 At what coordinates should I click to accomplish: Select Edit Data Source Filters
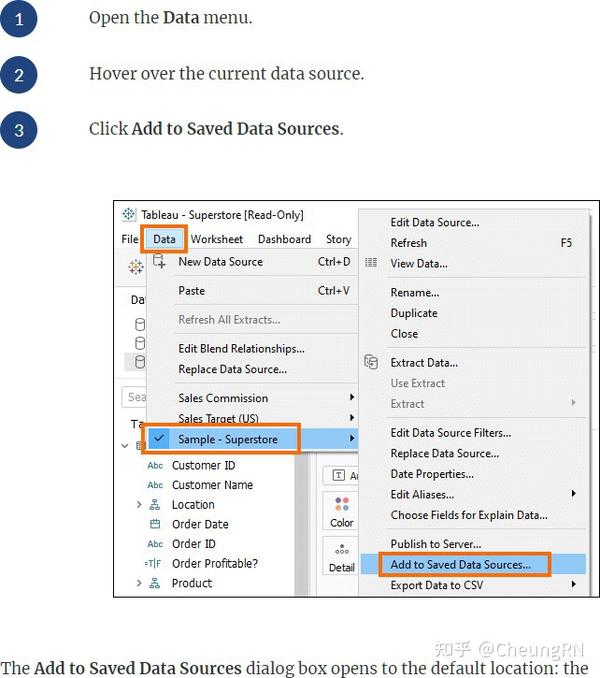[473, 433]
